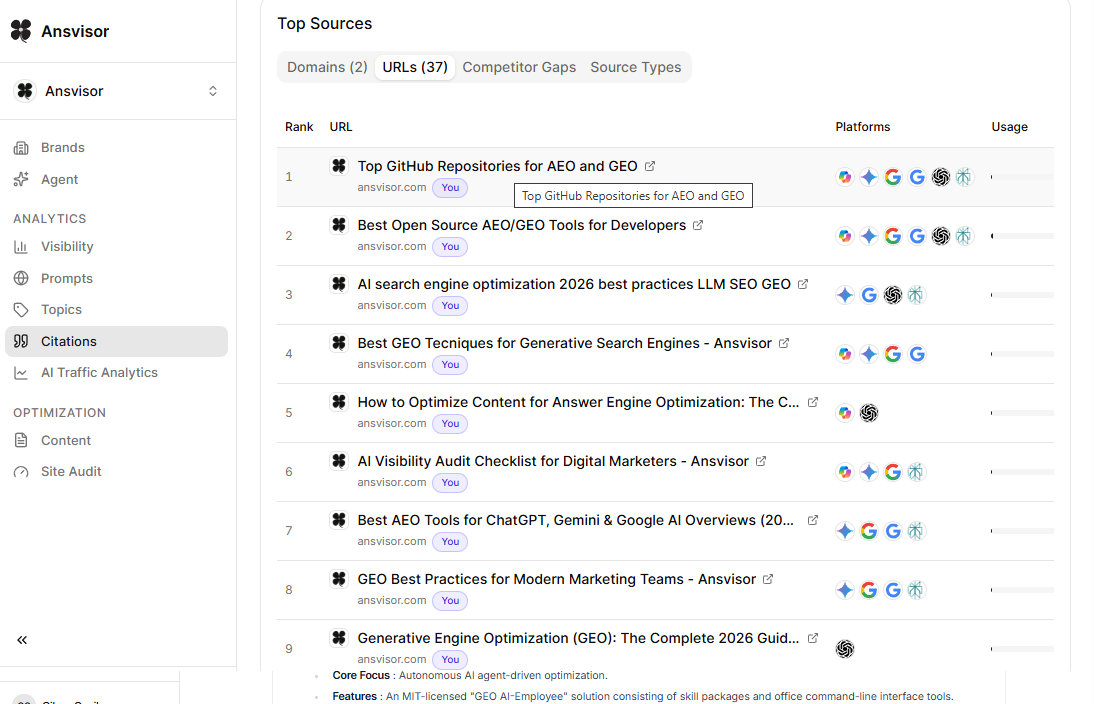Viewport: 1094px width, 704px height.
Task: Click the Usage column header
Action: click(x=1010, y=127)
